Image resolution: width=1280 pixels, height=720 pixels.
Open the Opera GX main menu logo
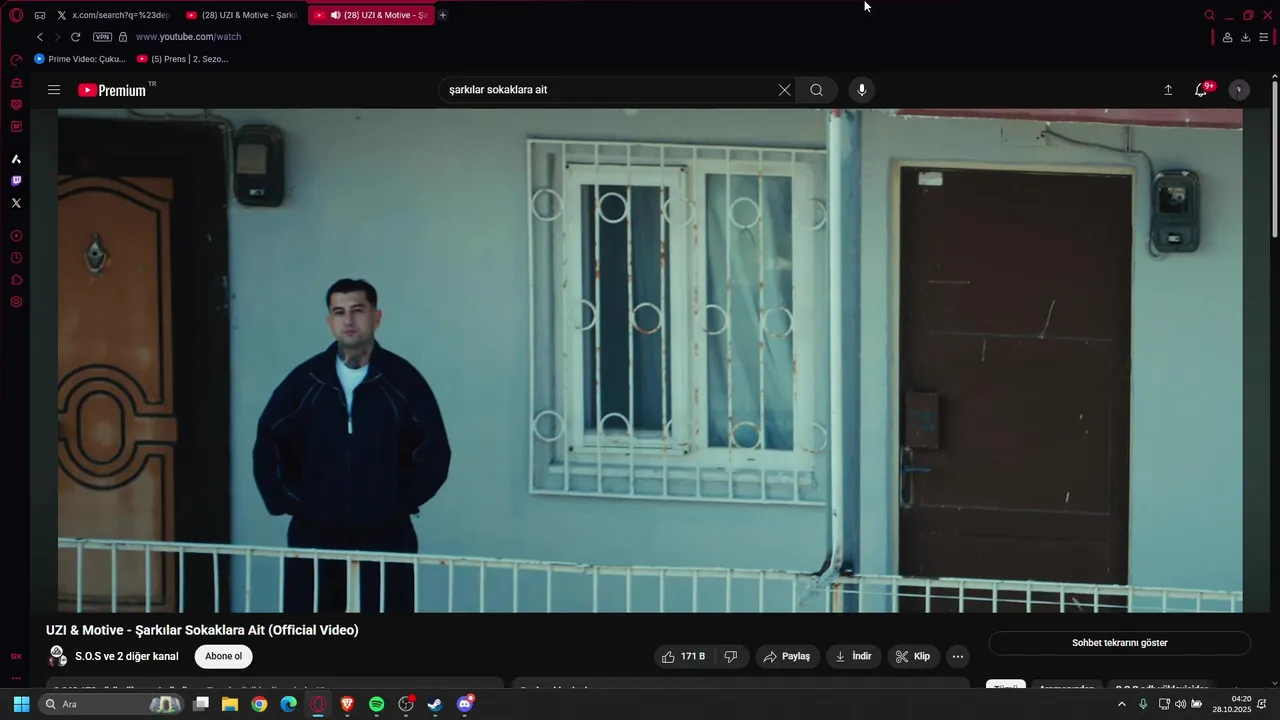click(16, 15)
